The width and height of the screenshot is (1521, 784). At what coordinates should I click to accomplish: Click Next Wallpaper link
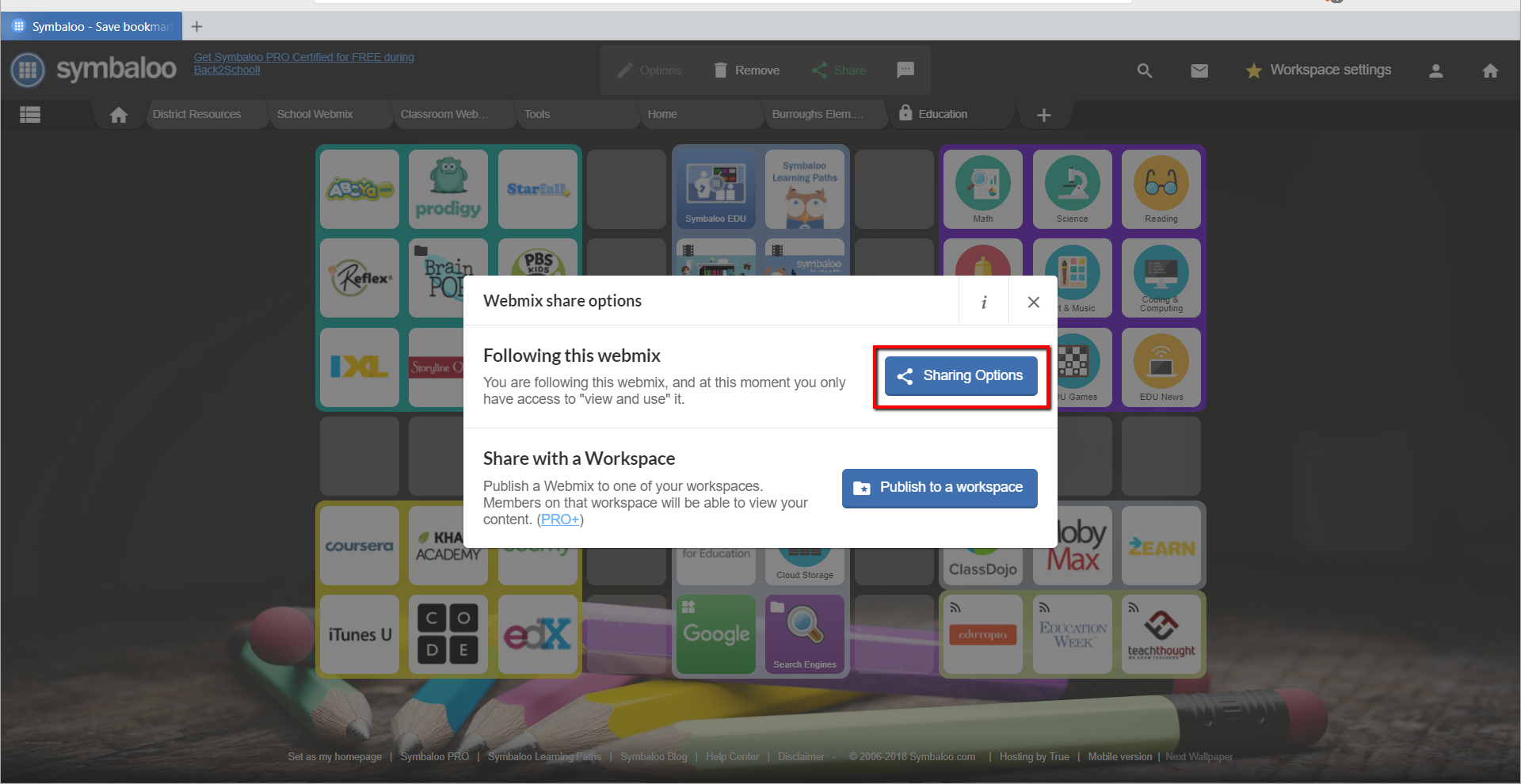(x=1199, y=757)
